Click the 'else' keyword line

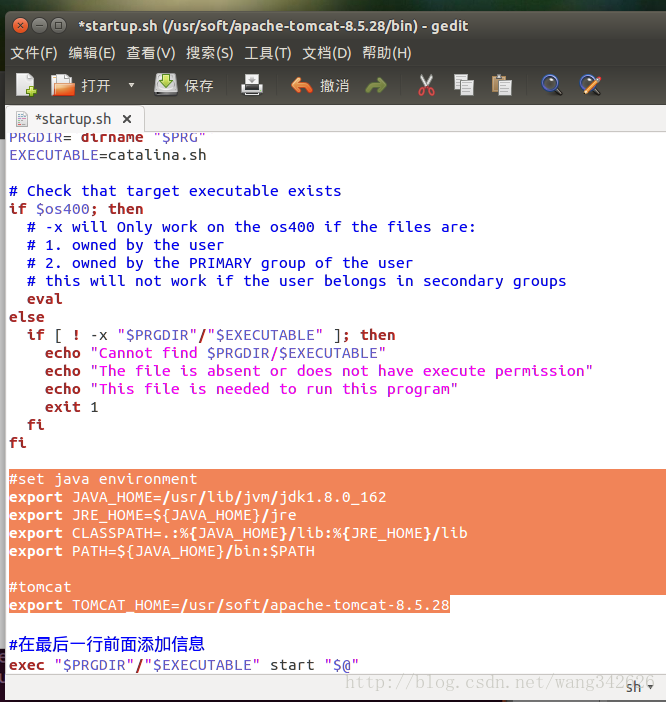click(x=26, y=317)
